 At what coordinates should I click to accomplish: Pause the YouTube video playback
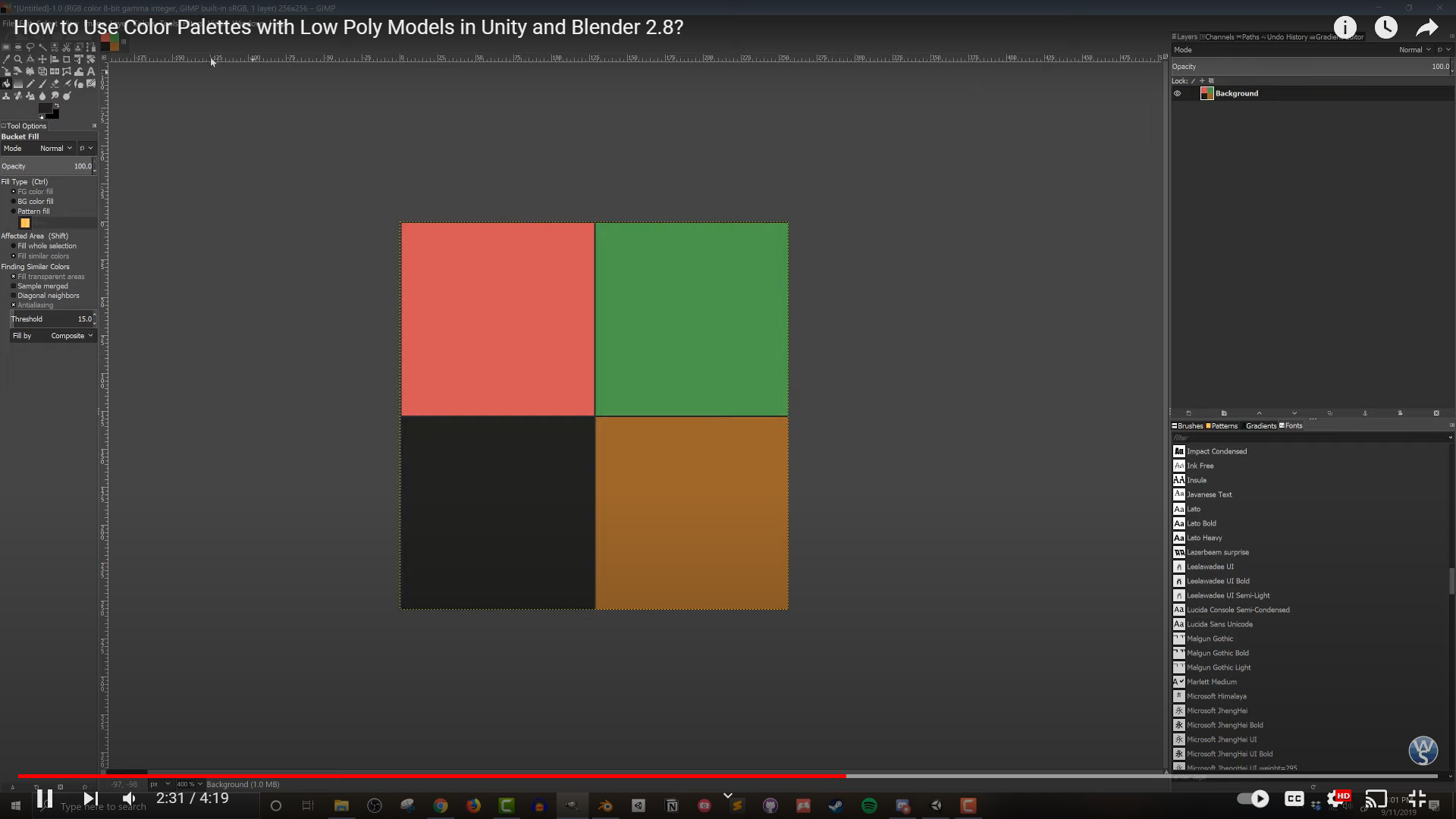pos(44,799)
